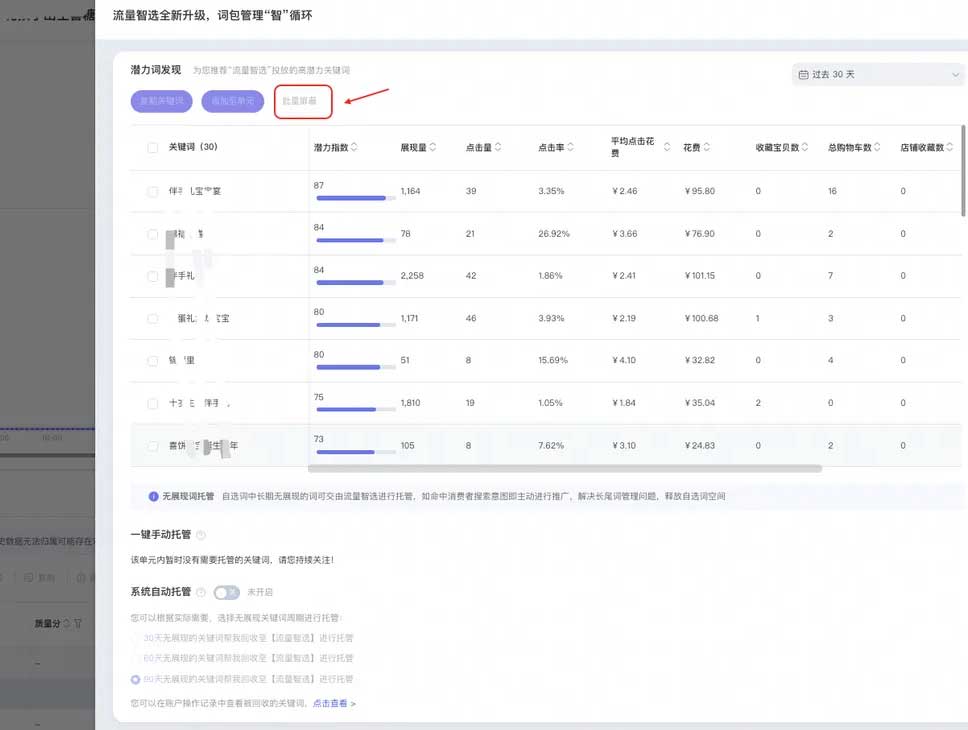Check the row with 78 impressions
Viewport: 968px width, 730px height.
tap(152, 234)
